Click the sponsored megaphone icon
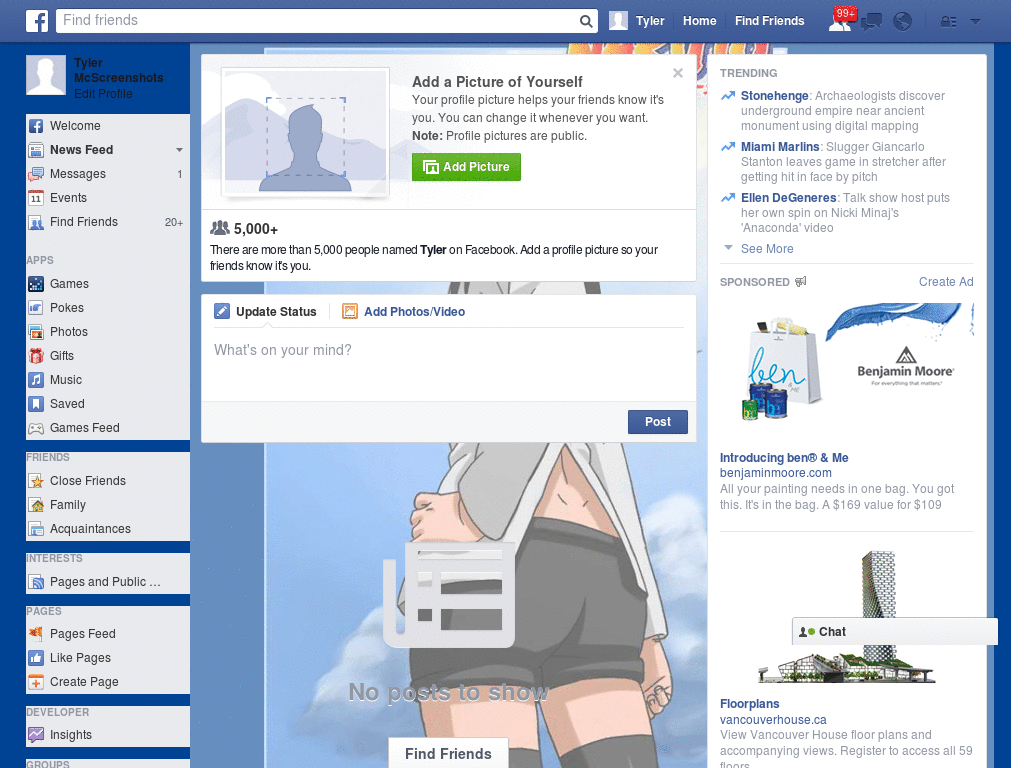Viewport: 1024px width, 768px height. click(x=801, y=281)
